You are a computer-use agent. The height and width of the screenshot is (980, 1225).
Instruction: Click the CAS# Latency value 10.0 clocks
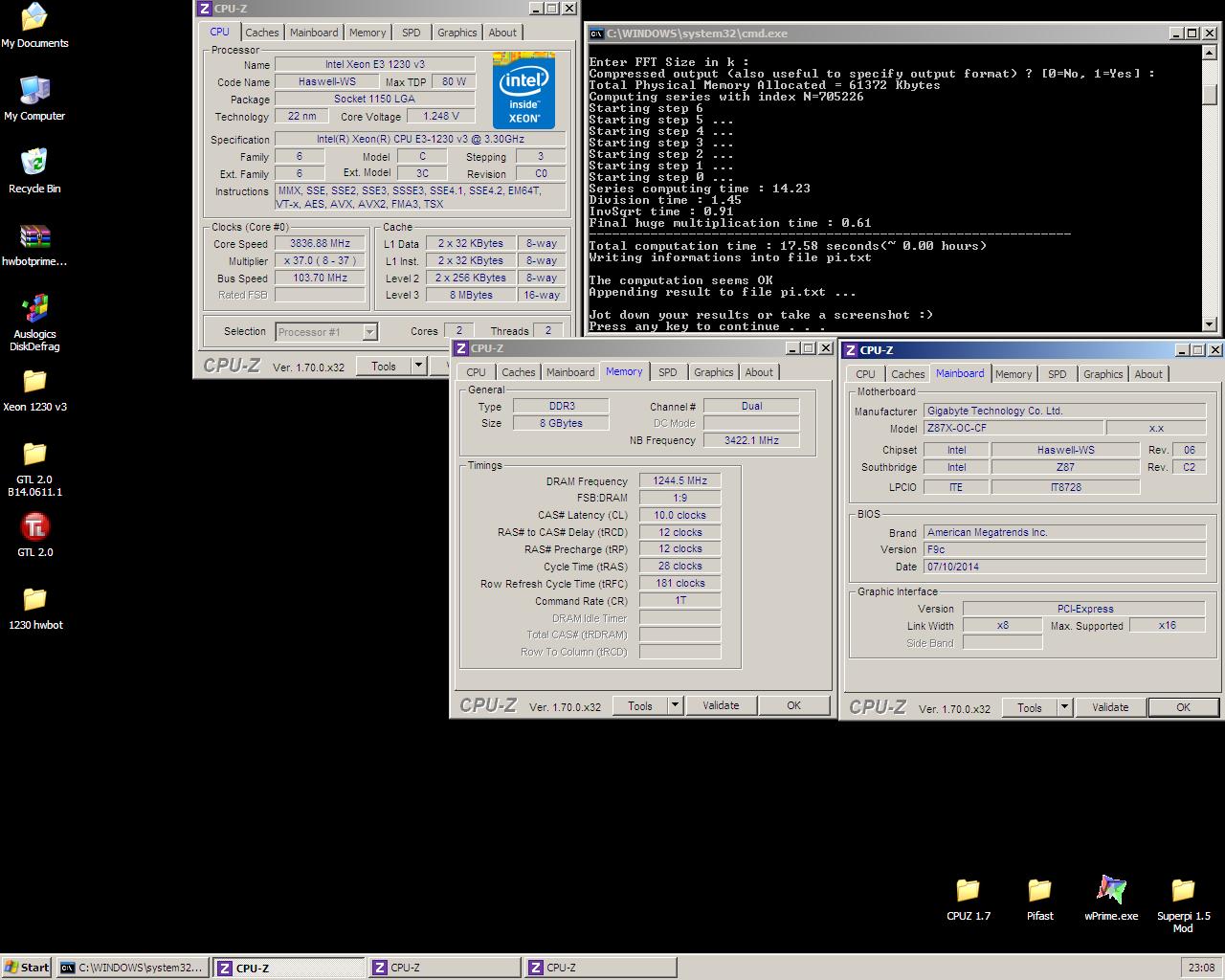[x=679, y=515]
